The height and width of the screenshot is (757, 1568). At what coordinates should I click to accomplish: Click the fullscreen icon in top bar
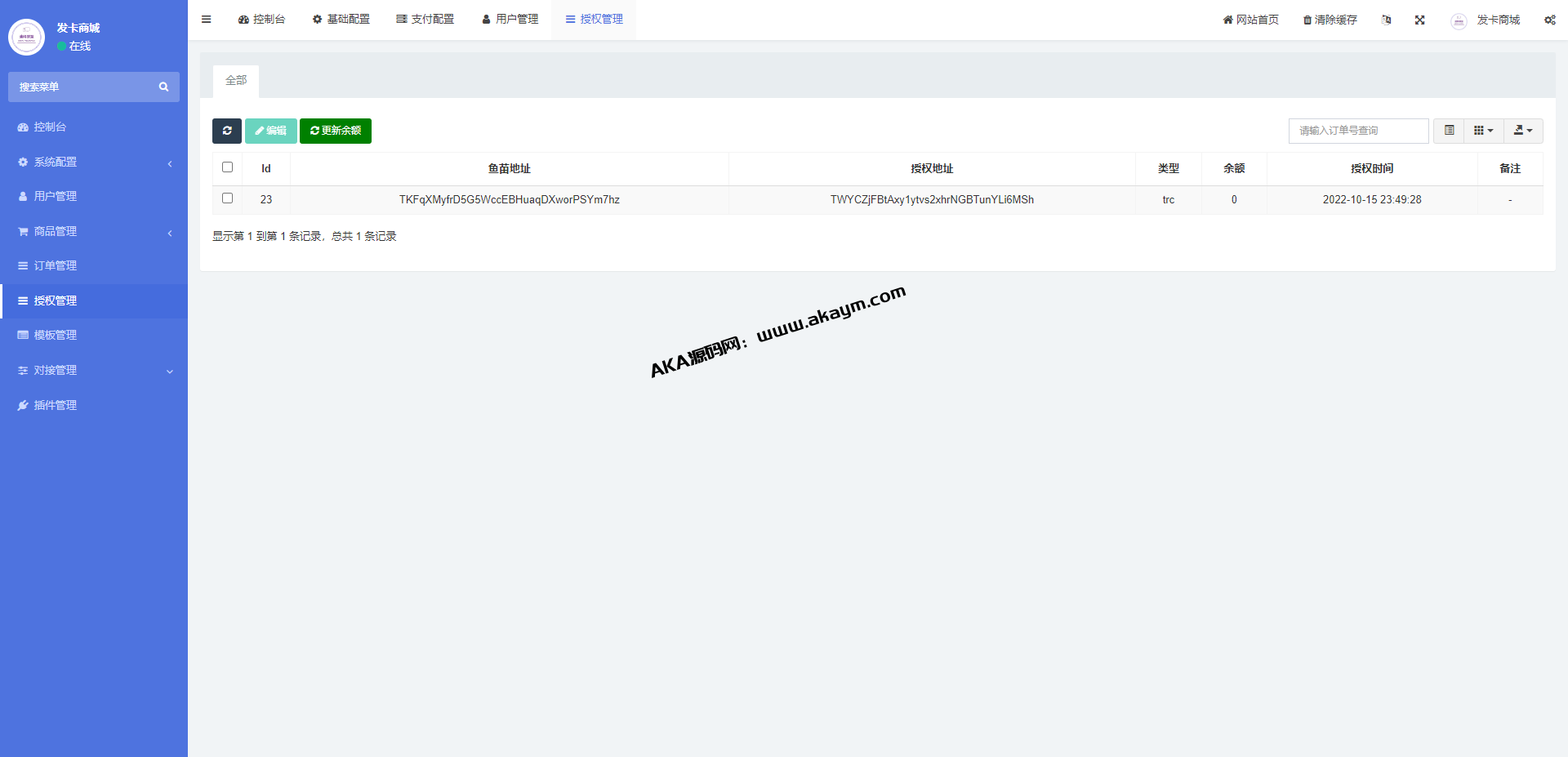pos(1420,20)
